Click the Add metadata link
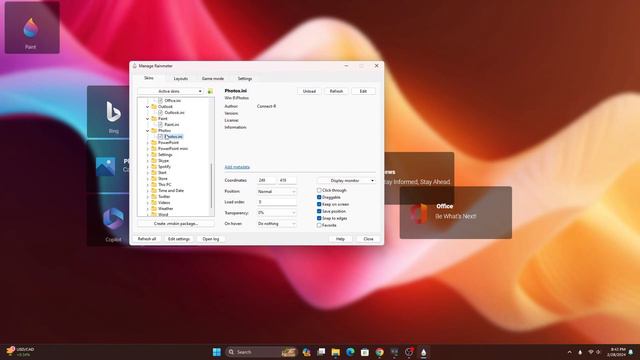640x360 pixels. pos(237,167)
